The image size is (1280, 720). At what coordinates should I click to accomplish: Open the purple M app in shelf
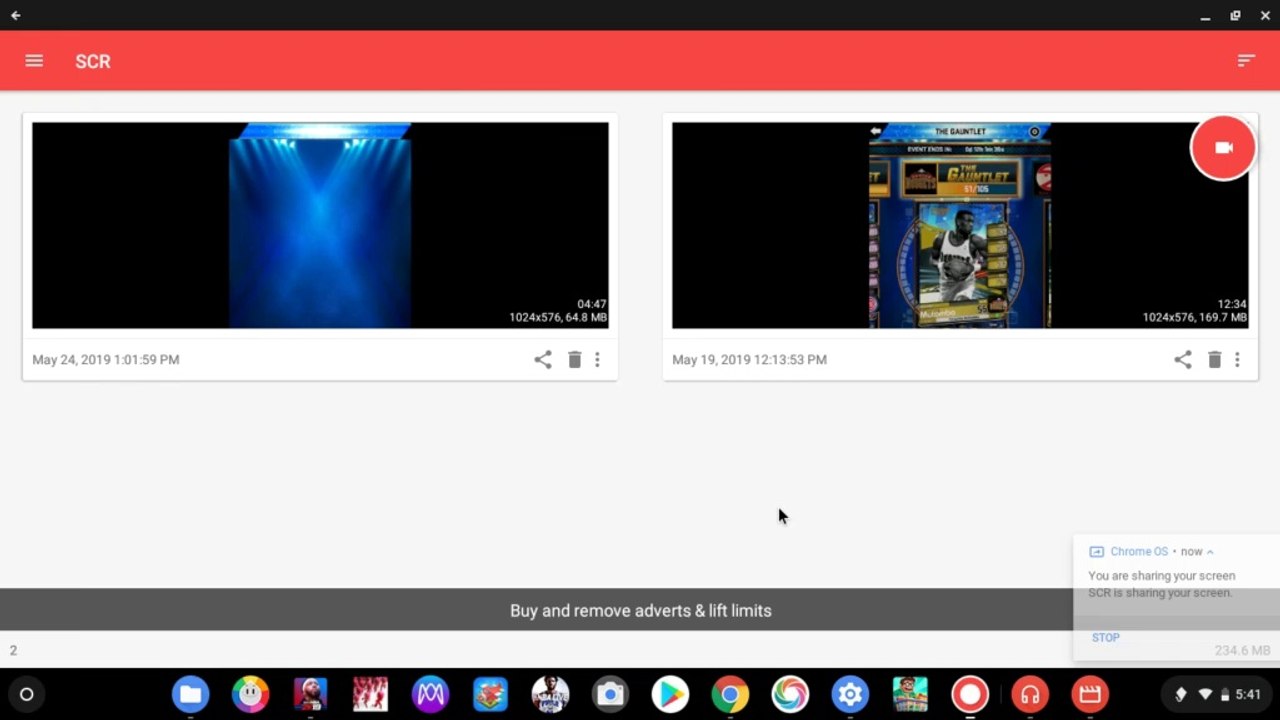(x=430, y=694)
